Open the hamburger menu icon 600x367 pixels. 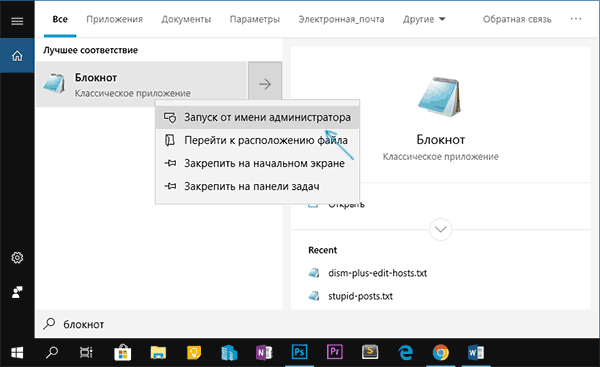click(17, 21)
